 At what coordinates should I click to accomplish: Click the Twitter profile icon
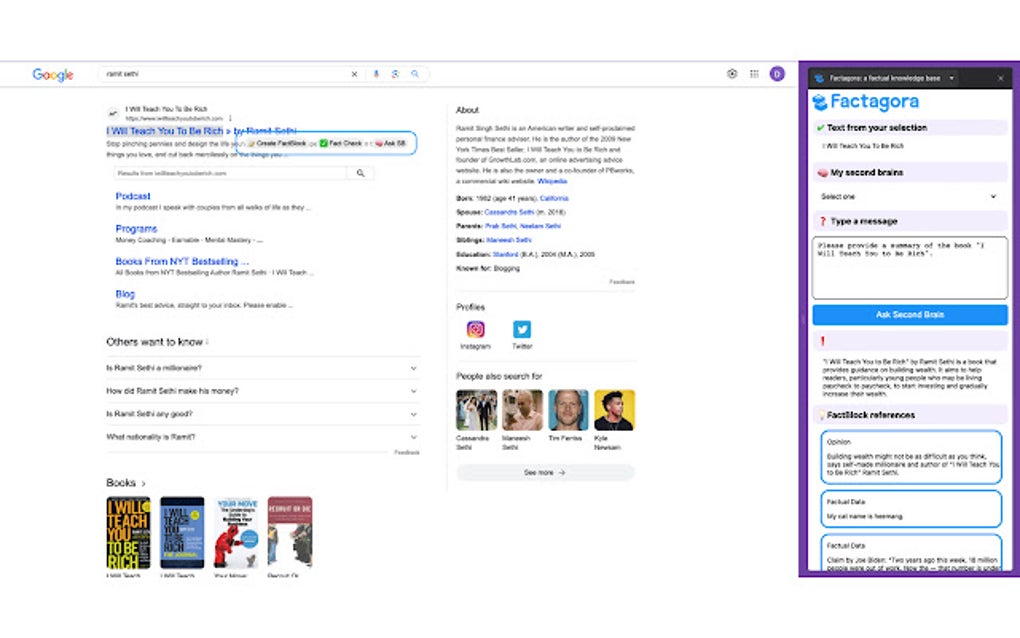[x=522, y=329]
